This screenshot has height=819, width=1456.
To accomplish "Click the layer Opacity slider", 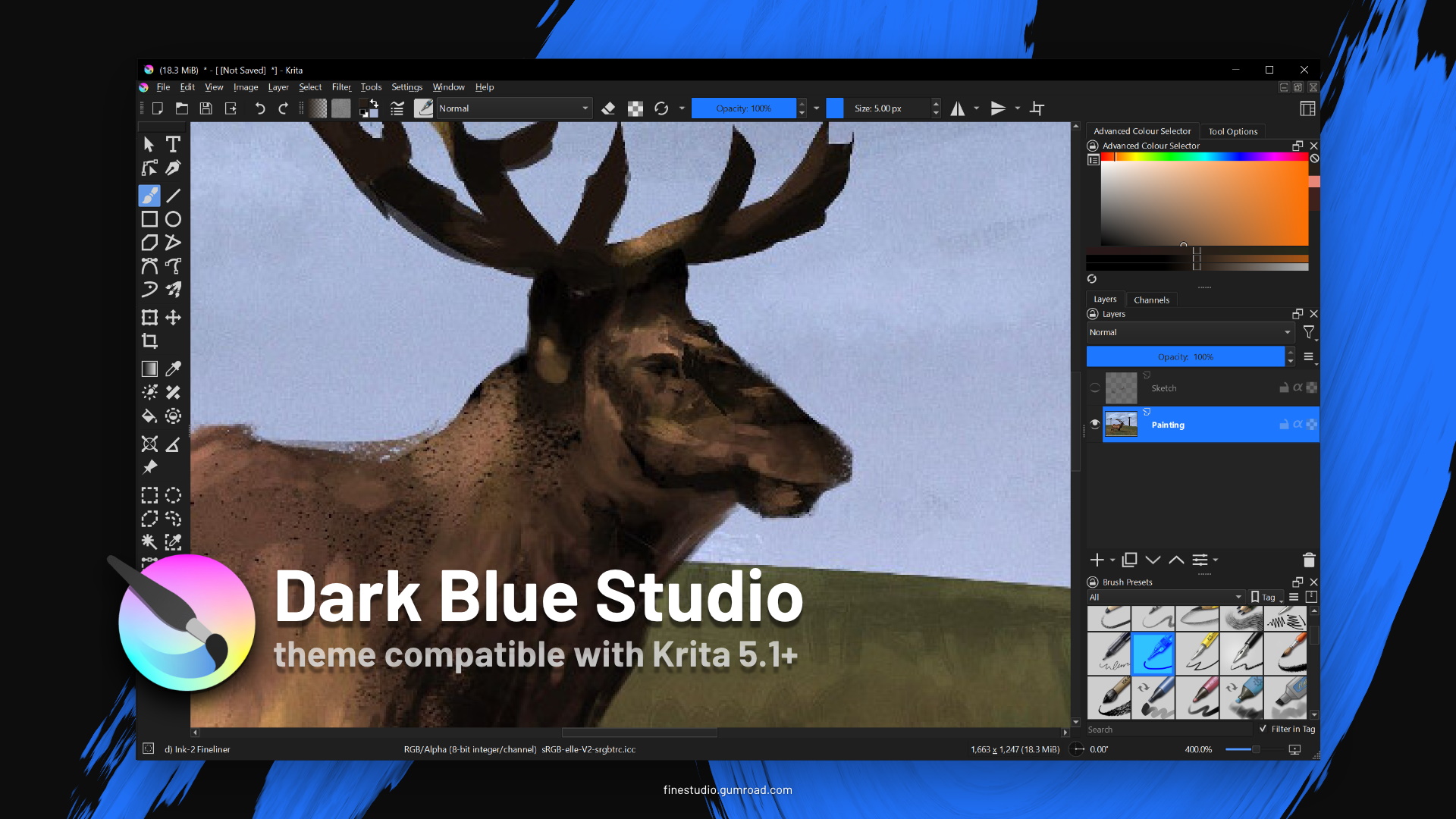I will click(1185, 356).
